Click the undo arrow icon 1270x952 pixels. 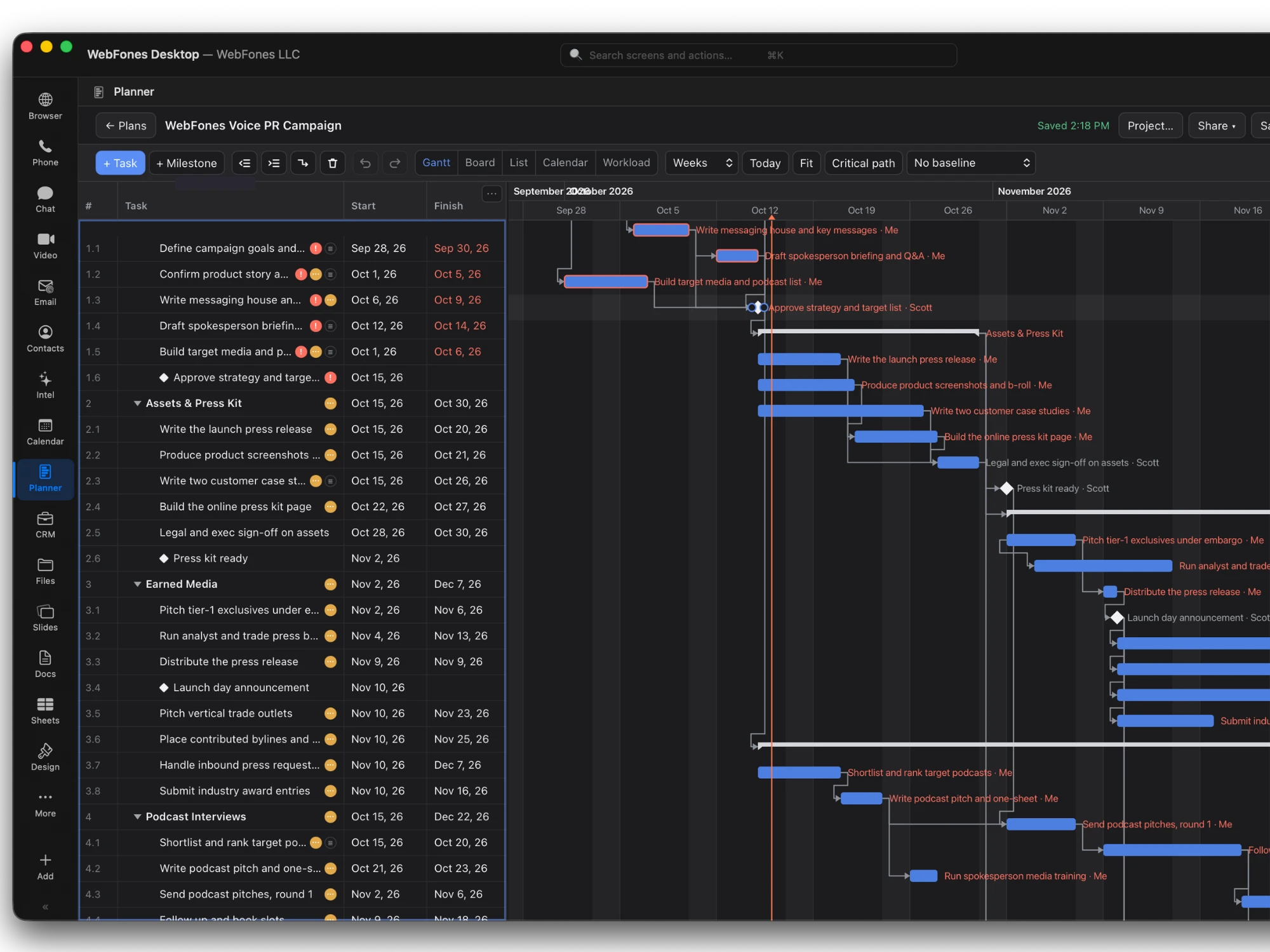pos(365,163)
